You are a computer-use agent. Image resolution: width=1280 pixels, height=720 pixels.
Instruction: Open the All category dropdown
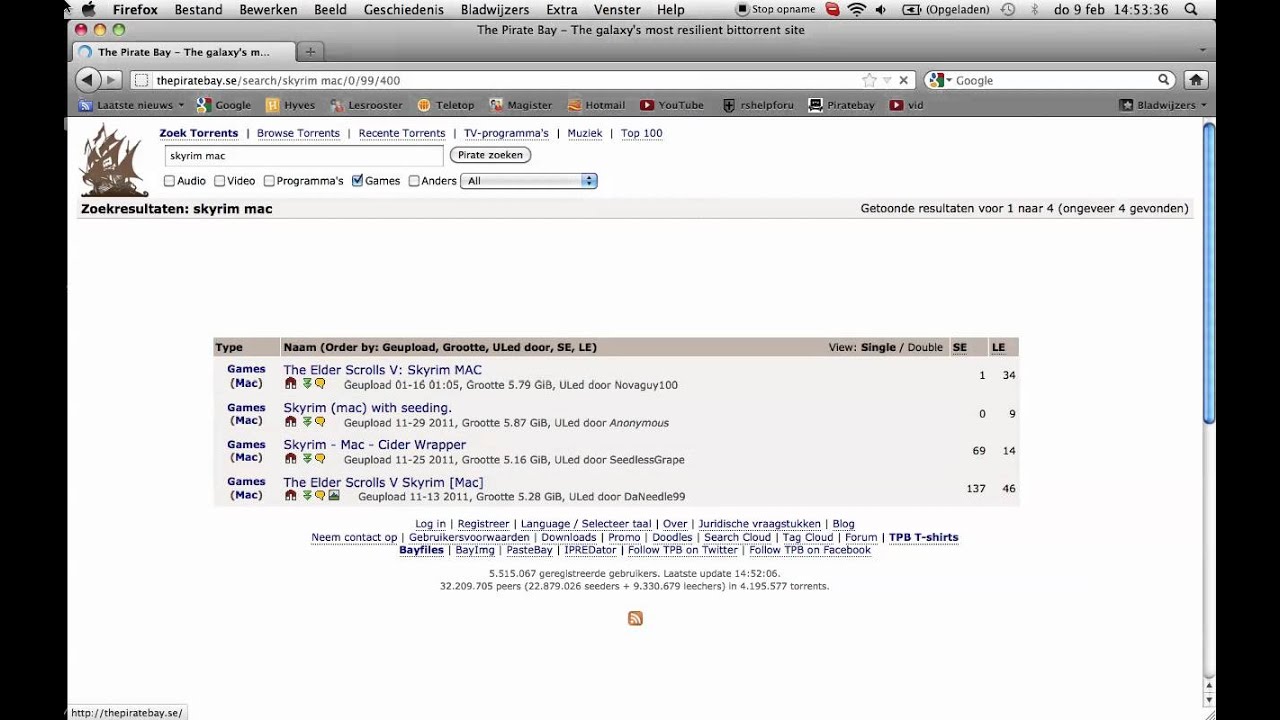pos(529,181)
